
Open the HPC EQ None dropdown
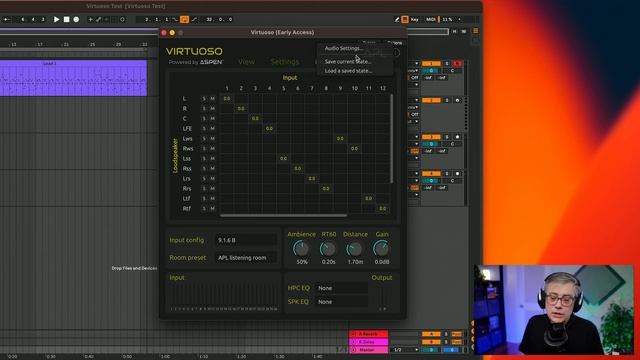342,288
